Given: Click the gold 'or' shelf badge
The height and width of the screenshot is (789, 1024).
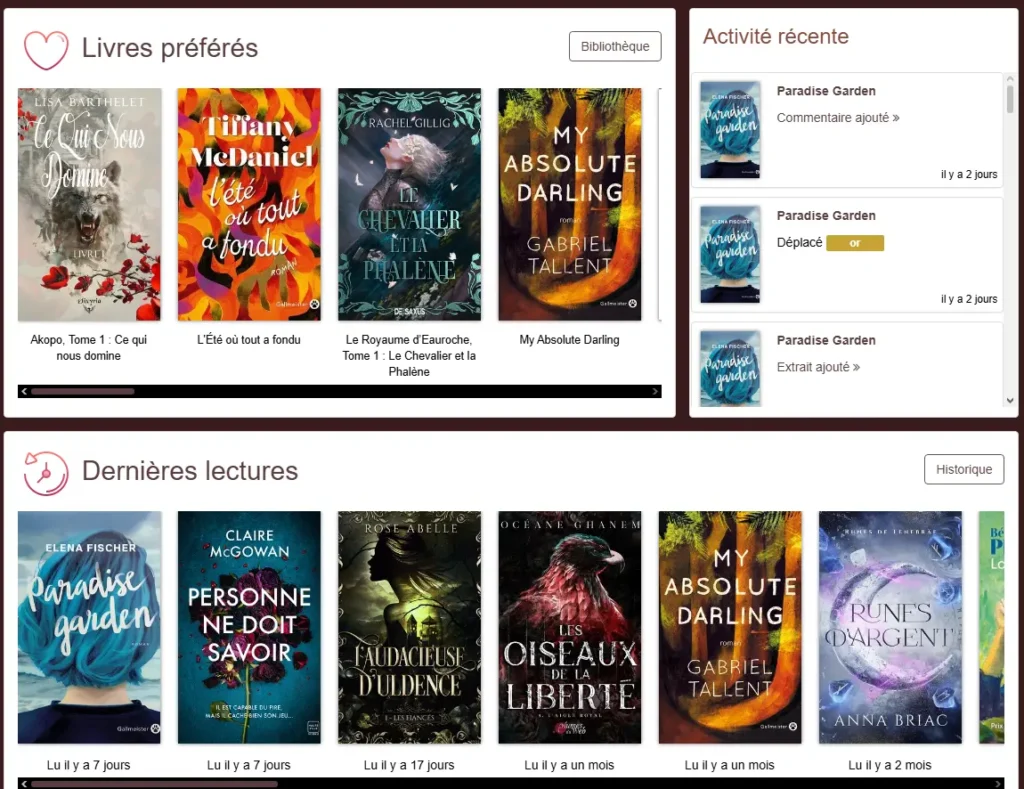Looking at the screenshot, I should 855,243.
